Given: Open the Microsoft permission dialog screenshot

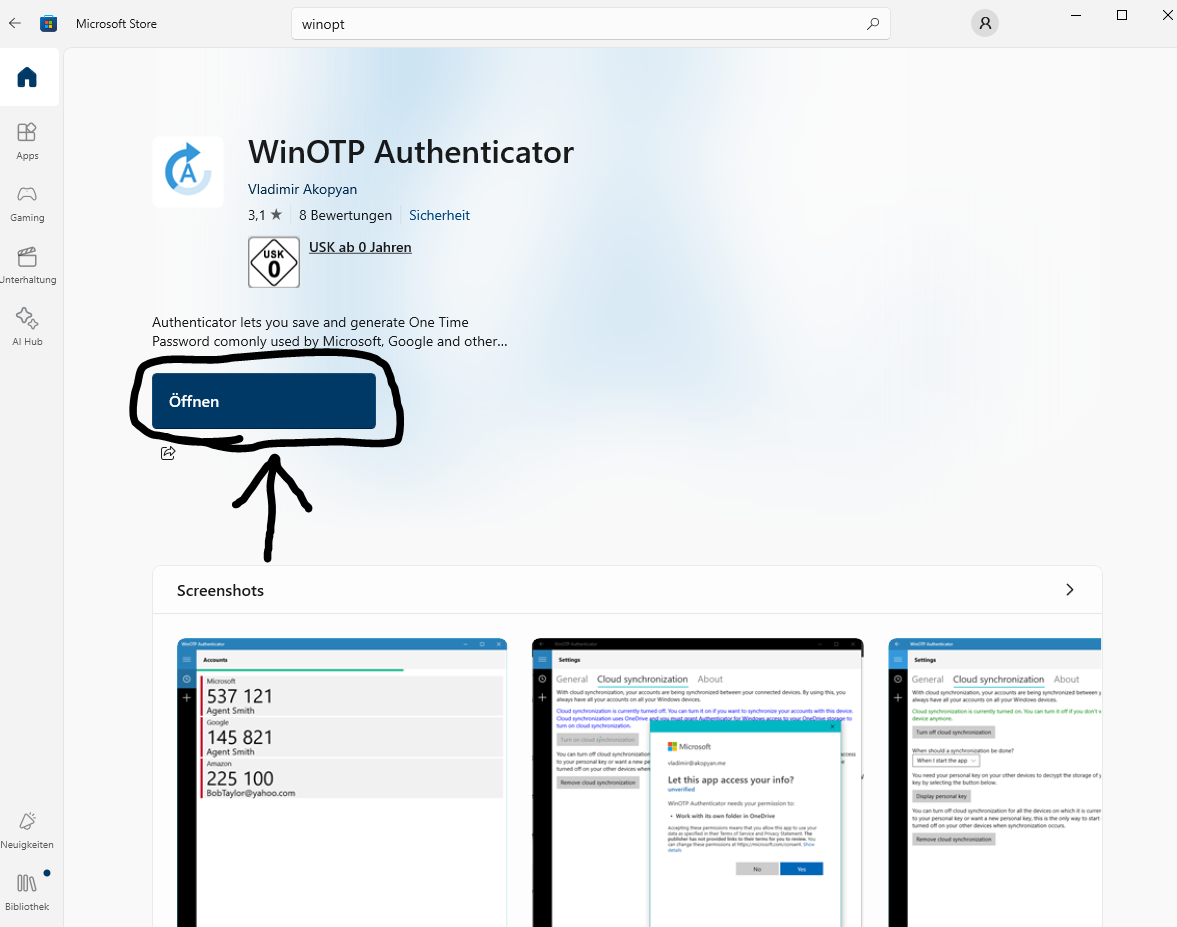Looking at the screenshot, I should (x=697, y=782).
